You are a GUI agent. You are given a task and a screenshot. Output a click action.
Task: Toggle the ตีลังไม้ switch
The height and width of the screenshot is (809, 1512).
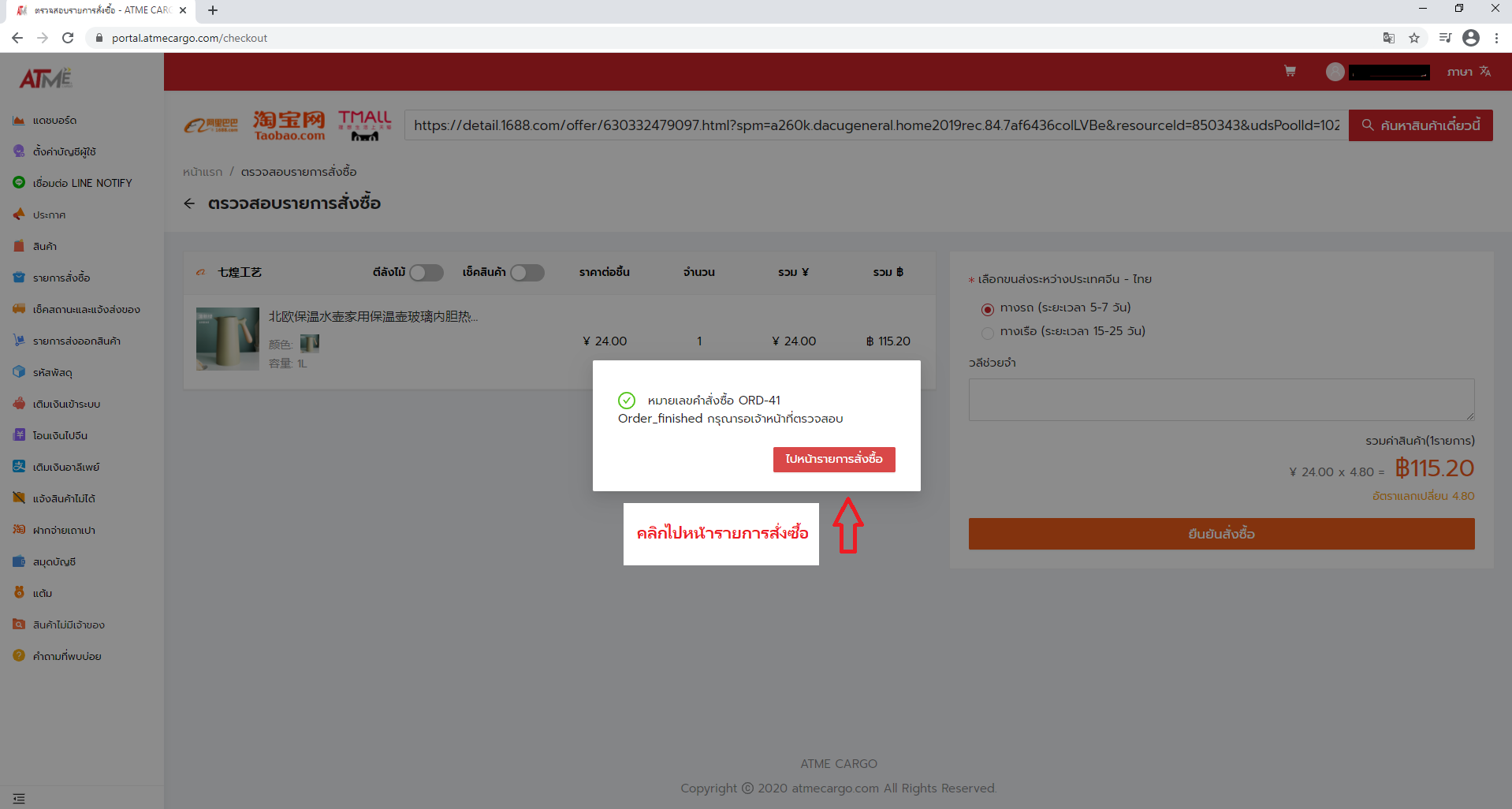click(426, 273)
